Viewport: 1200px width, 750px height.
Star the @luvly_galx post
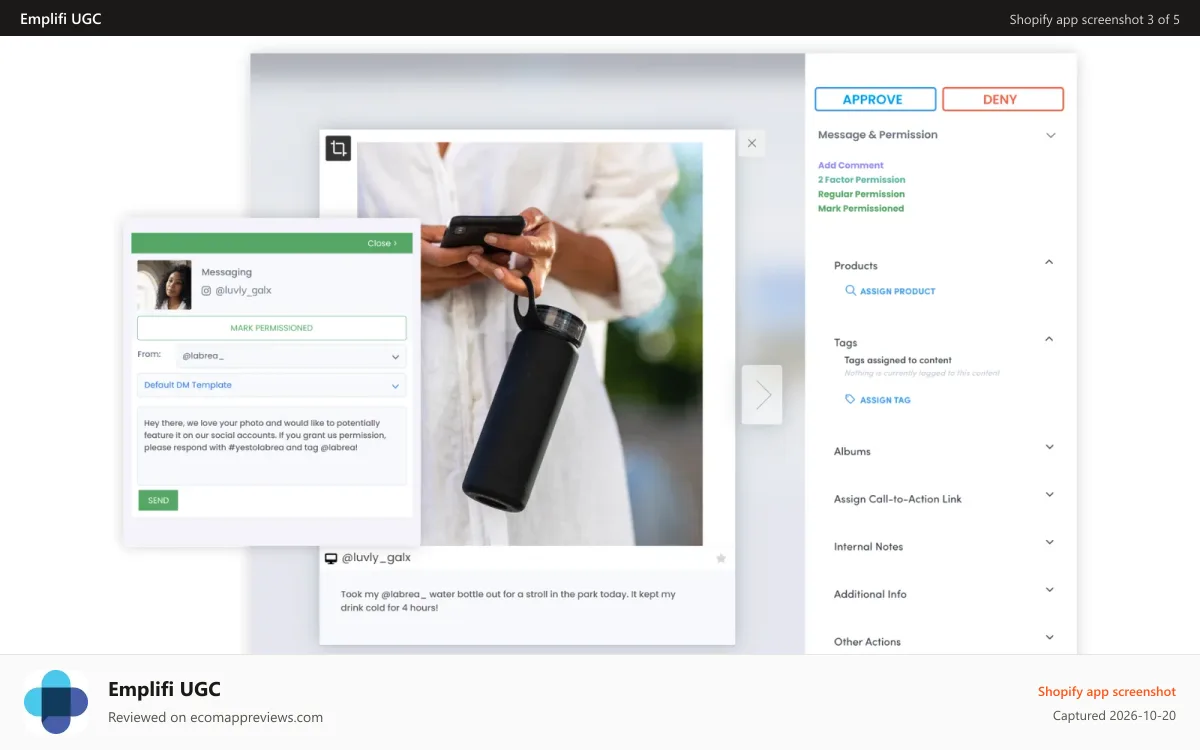721,559
